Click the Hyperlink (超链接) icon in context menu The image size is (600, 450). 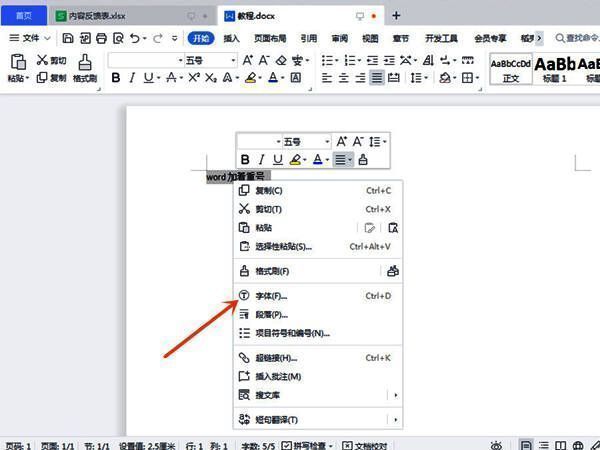coord(244,357)
